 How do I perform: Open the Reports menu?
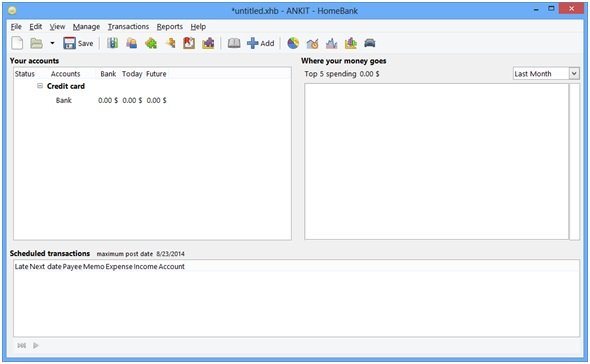pos(170,27)
